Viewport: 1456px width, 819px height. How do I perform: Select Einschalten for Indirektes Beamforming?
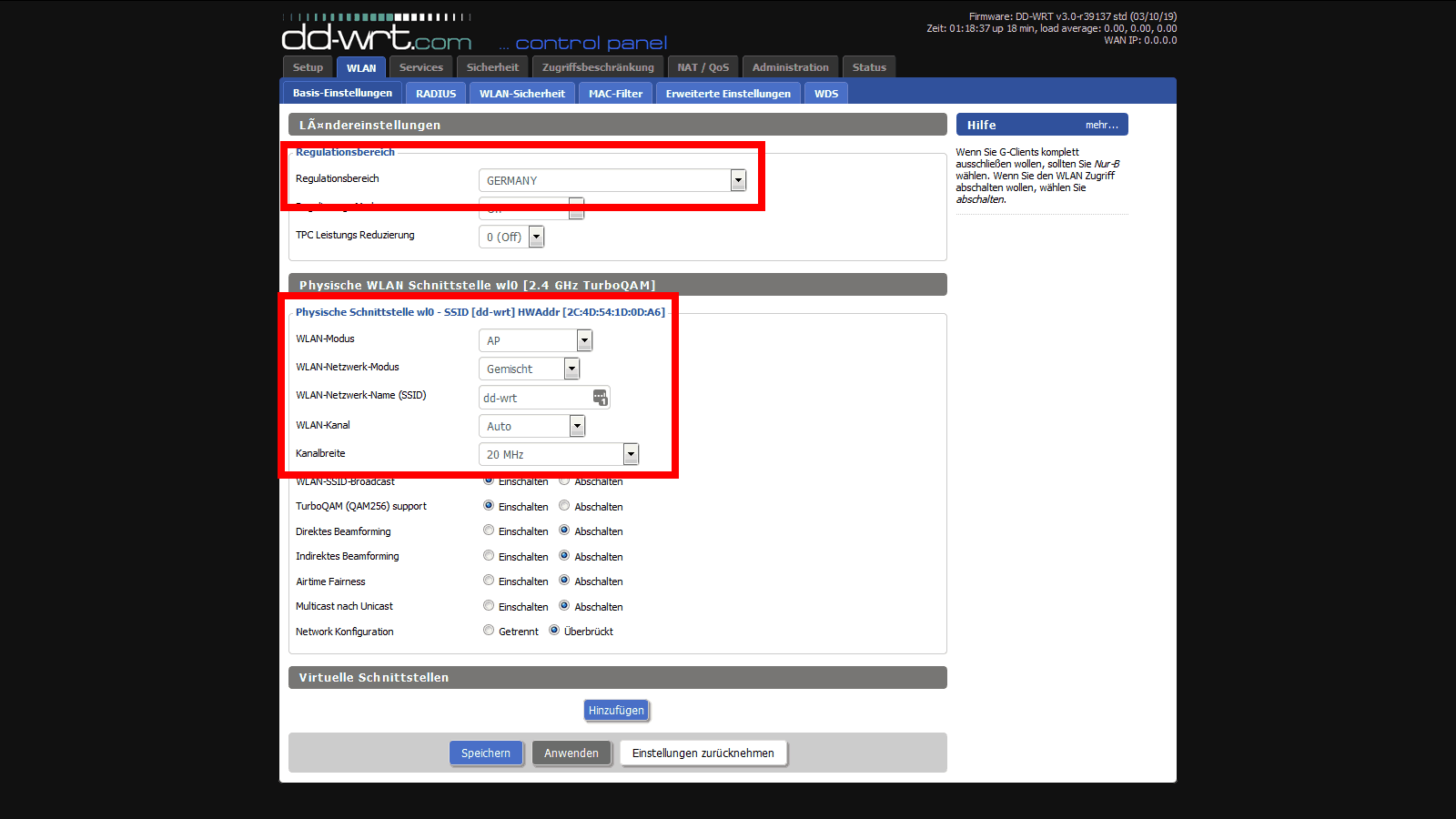[x=489, y=556]
